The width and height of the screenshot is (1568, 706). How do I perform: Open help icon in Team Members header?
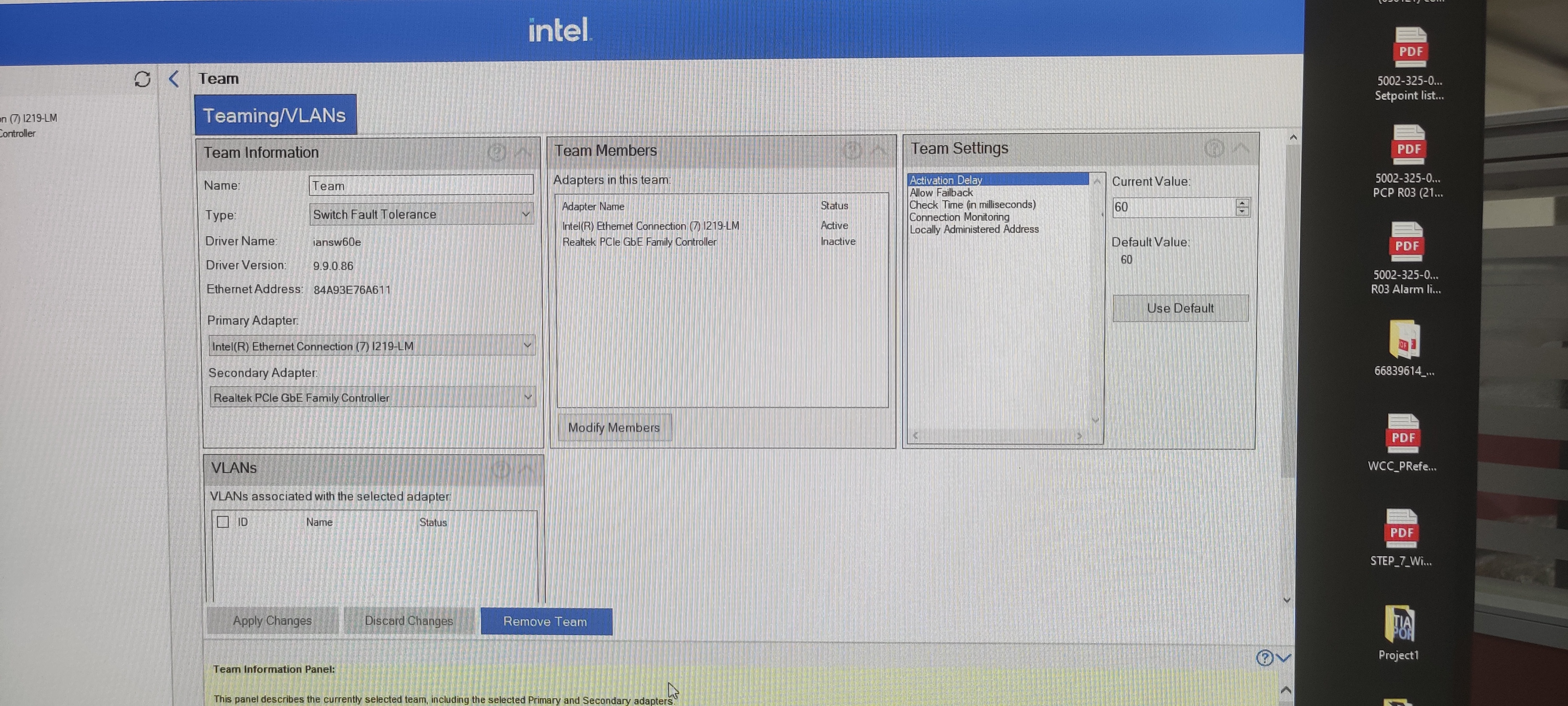(x=852, y=150)
